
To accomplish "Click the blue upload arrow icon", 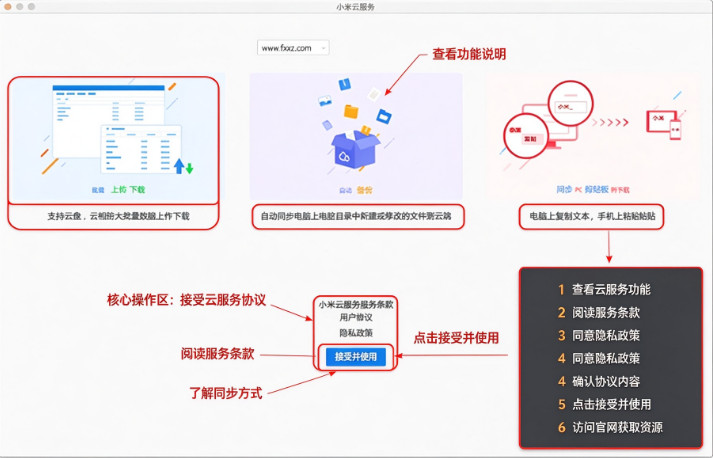I will (x=179, y=166).
